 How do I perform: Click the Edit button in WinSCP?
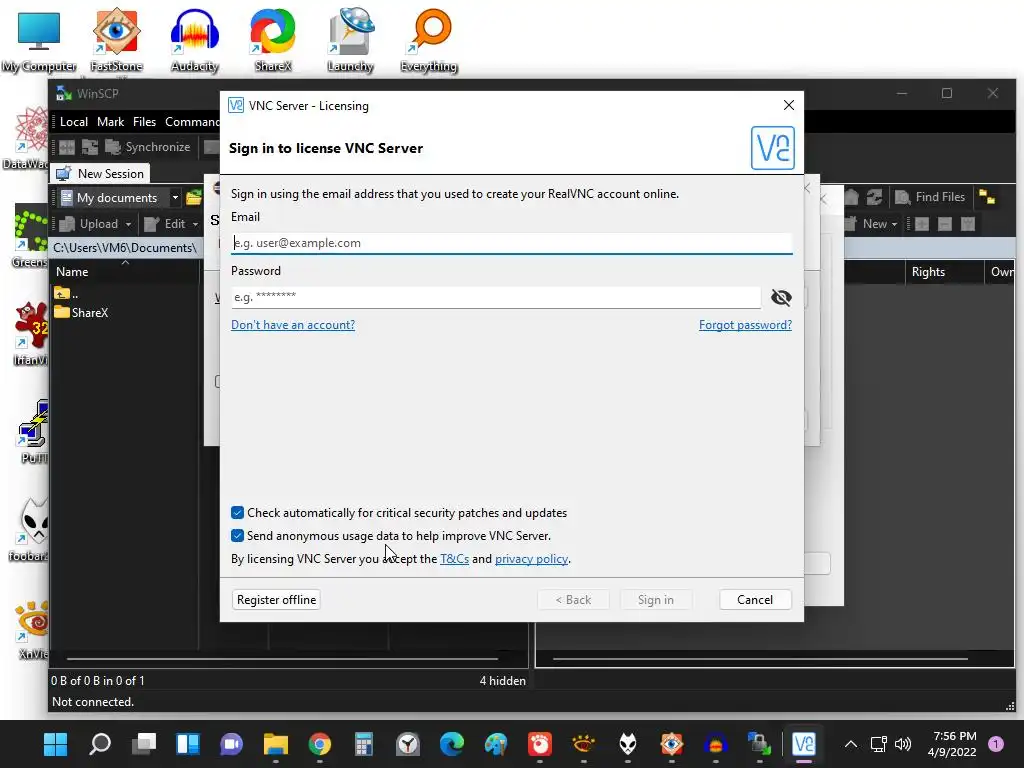(x=165, y=224)
